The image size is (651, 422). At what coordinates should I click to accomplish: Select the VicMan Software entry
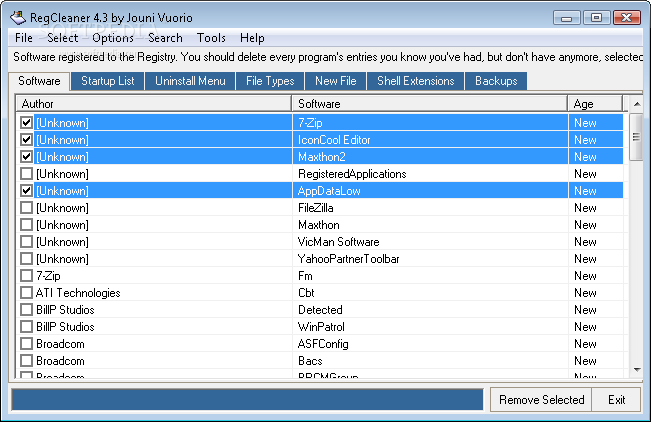(x=338, y=242)
